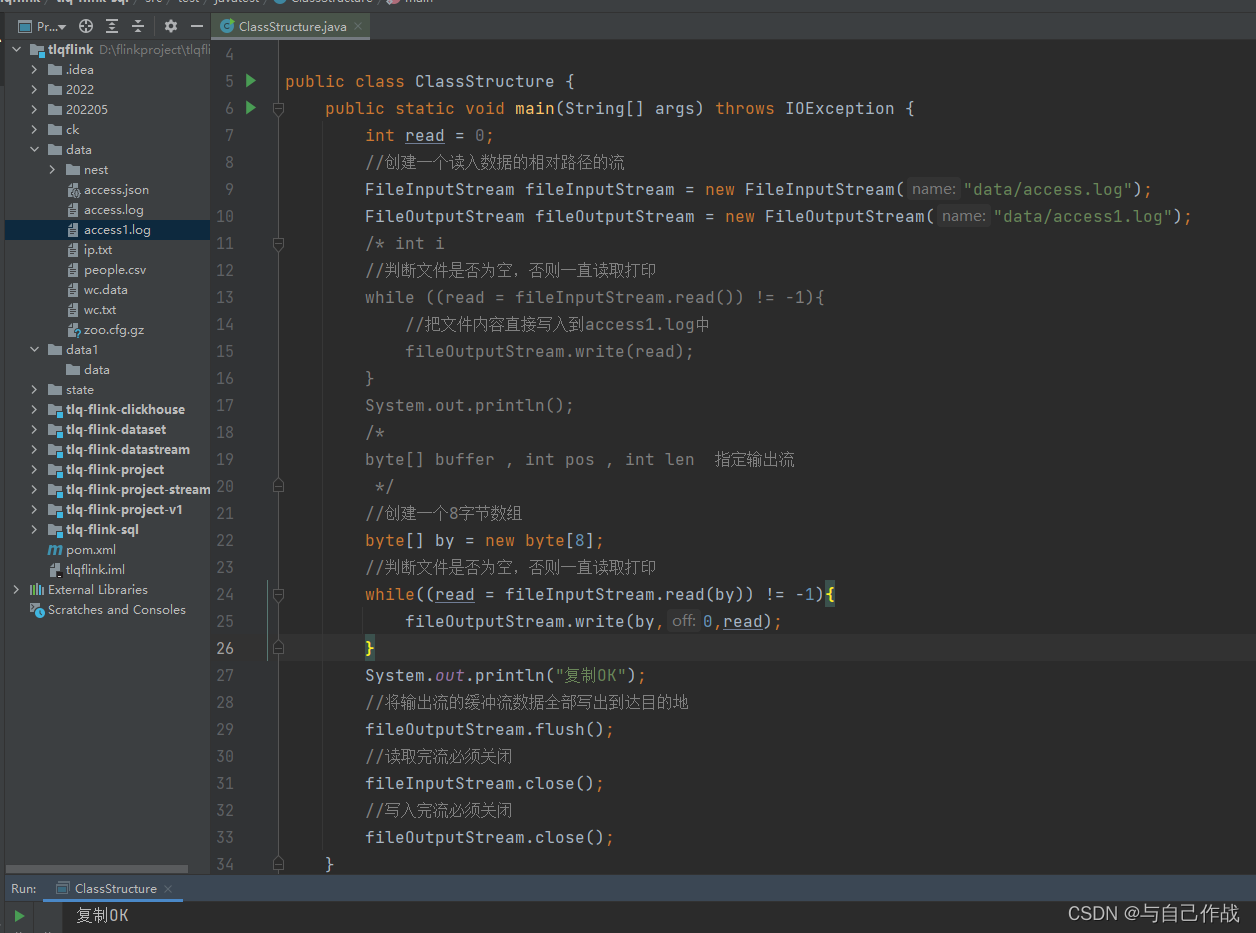Open access.log file in project tree
This screenshot has width=1256, height=933.
[x=113, y=210]
